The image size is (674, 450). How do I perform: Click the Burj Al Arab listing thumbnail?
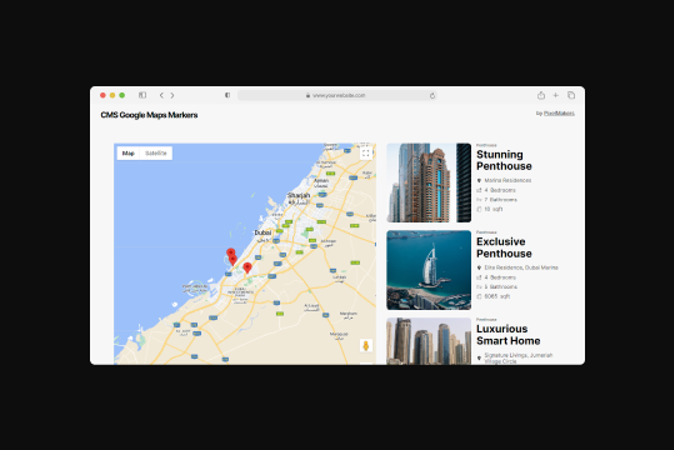[x=429, y=270]
